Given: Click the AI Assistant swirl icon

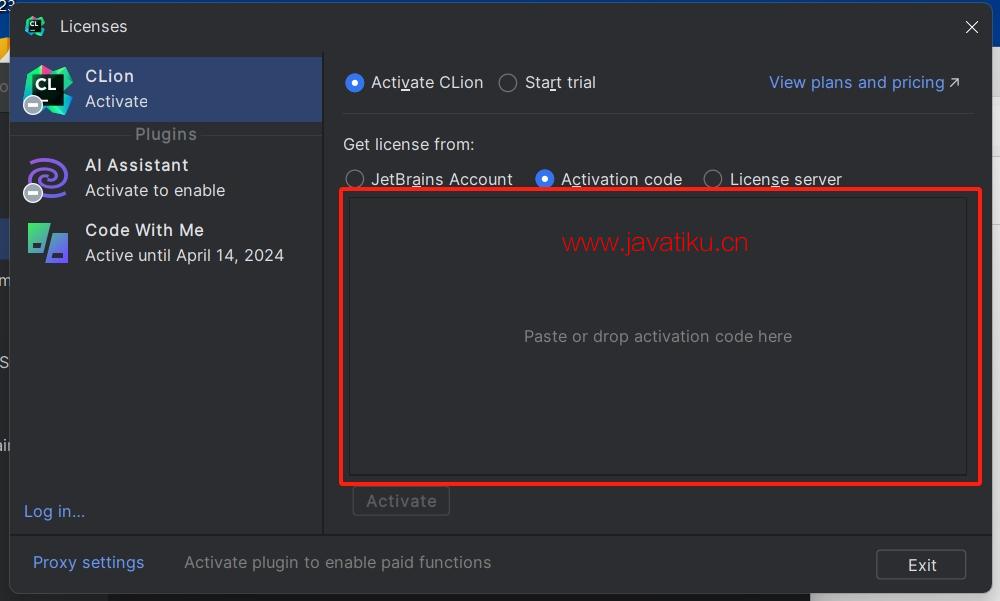Looking at the screenshot, I should (x=47, y=178).
